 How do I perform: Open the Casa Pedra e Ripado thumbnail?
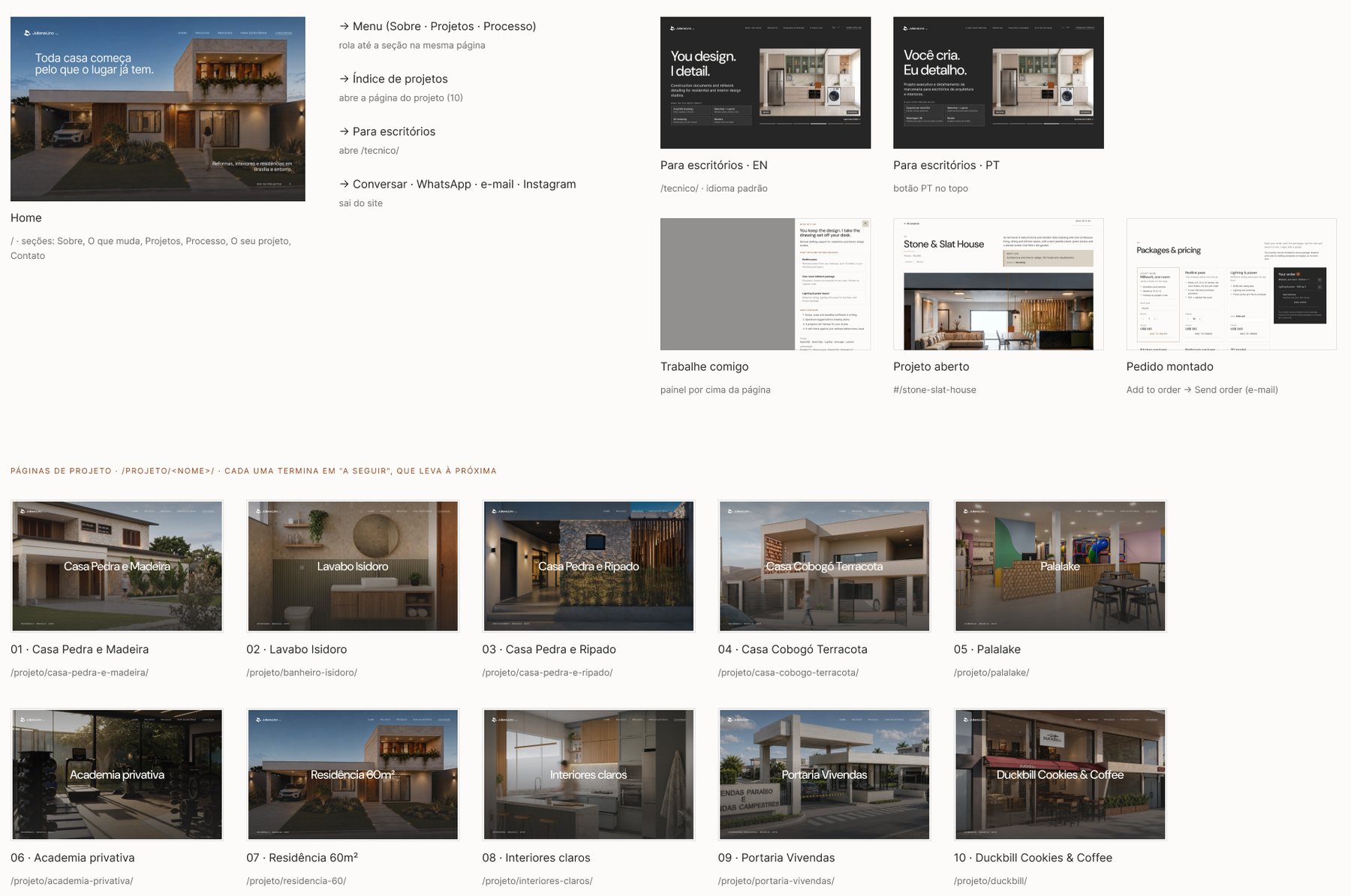tap(588, 567)
